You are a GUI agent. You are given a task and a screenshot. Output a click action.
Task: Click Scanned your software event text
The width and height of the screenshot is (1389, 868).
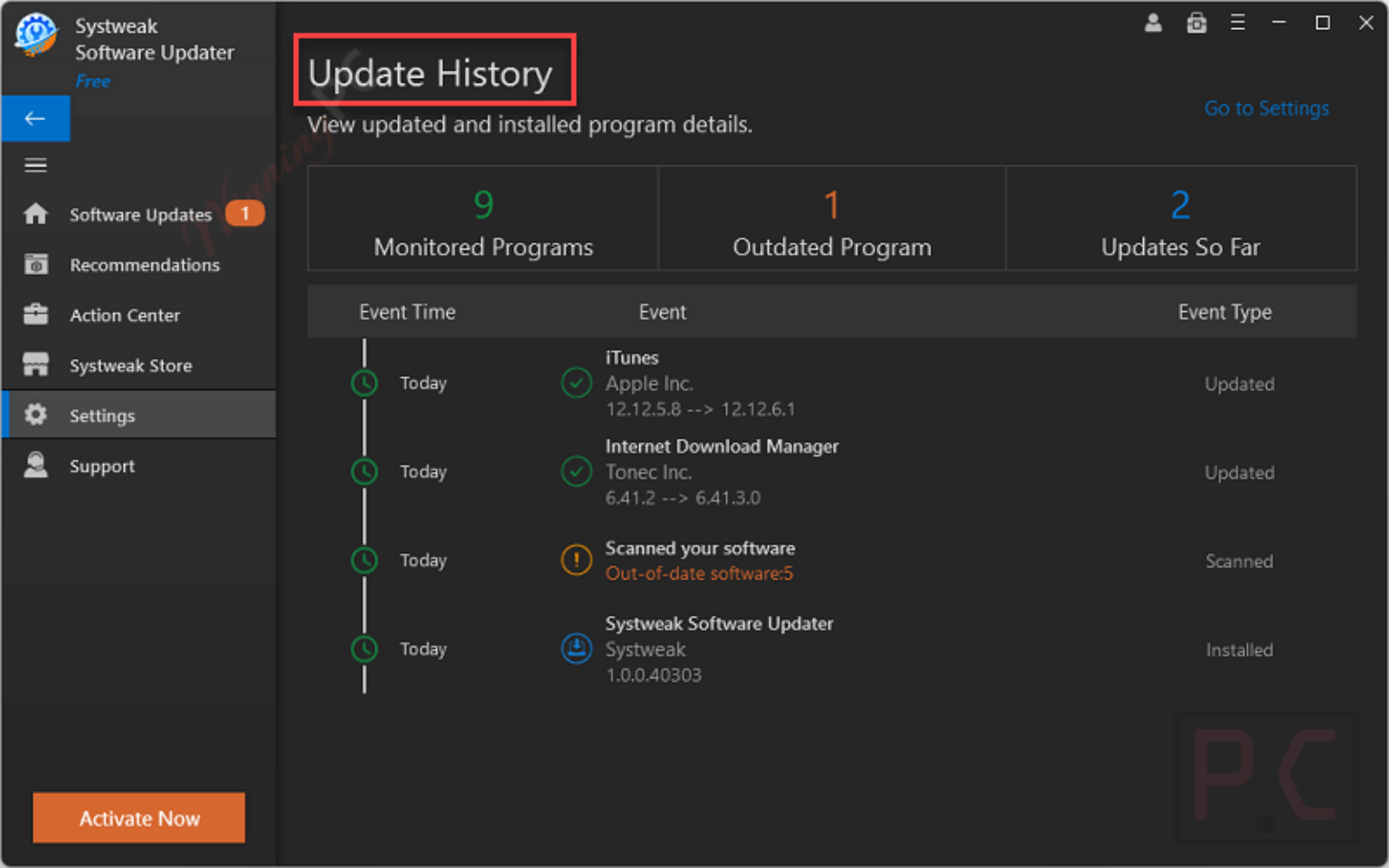click(x=700, y=548)
